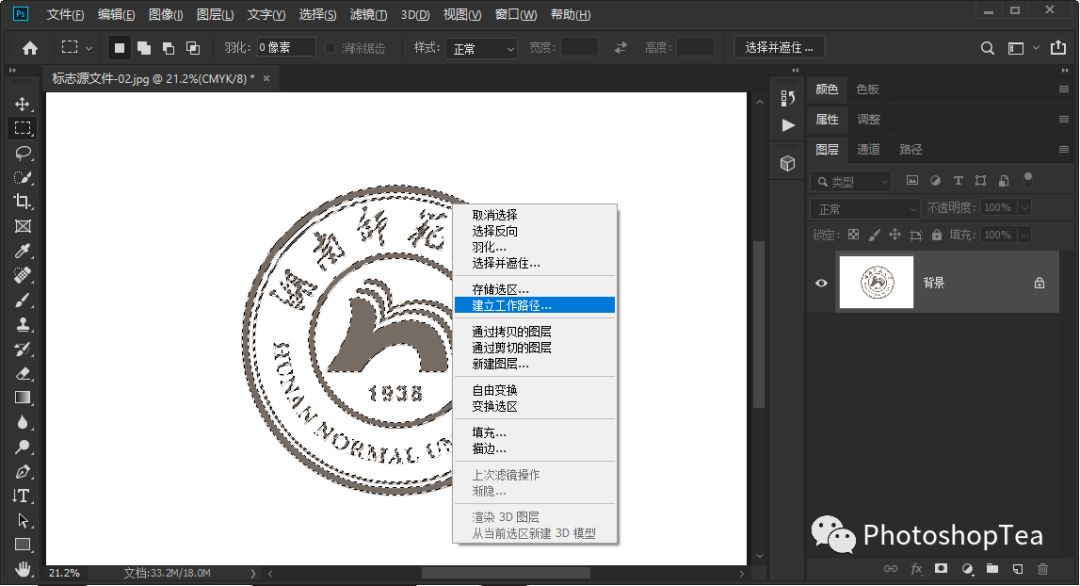Image resolution: width=1080 pixels, height=586 pixels.
Task: Open the 样式 dropdown showing 正常
Action: click(x=481, y=48)
